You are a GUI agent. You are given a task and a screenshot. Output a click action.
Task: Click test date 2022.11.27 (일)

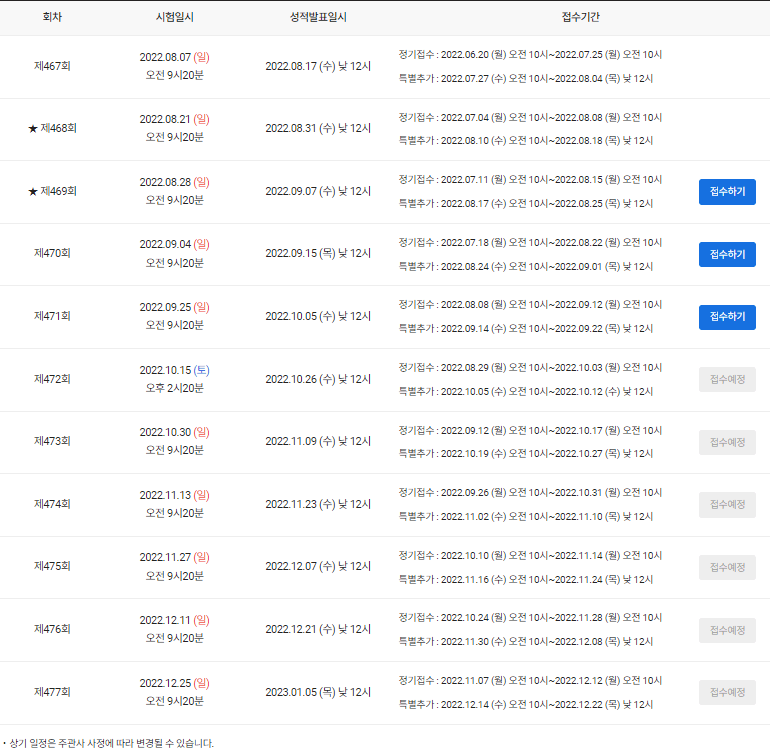coord(174,558)
